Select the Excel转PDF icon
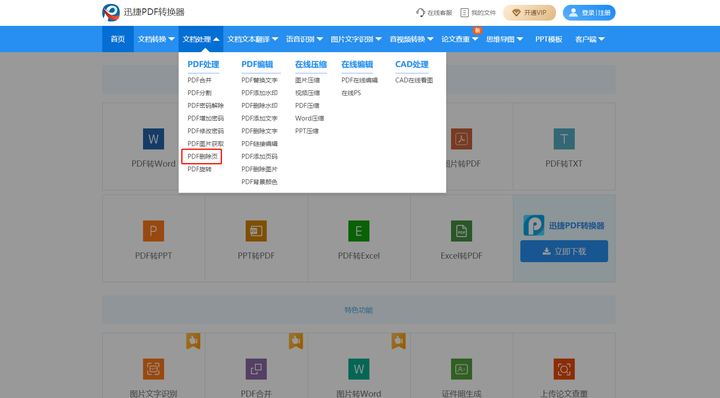 (x=461, y=230)
